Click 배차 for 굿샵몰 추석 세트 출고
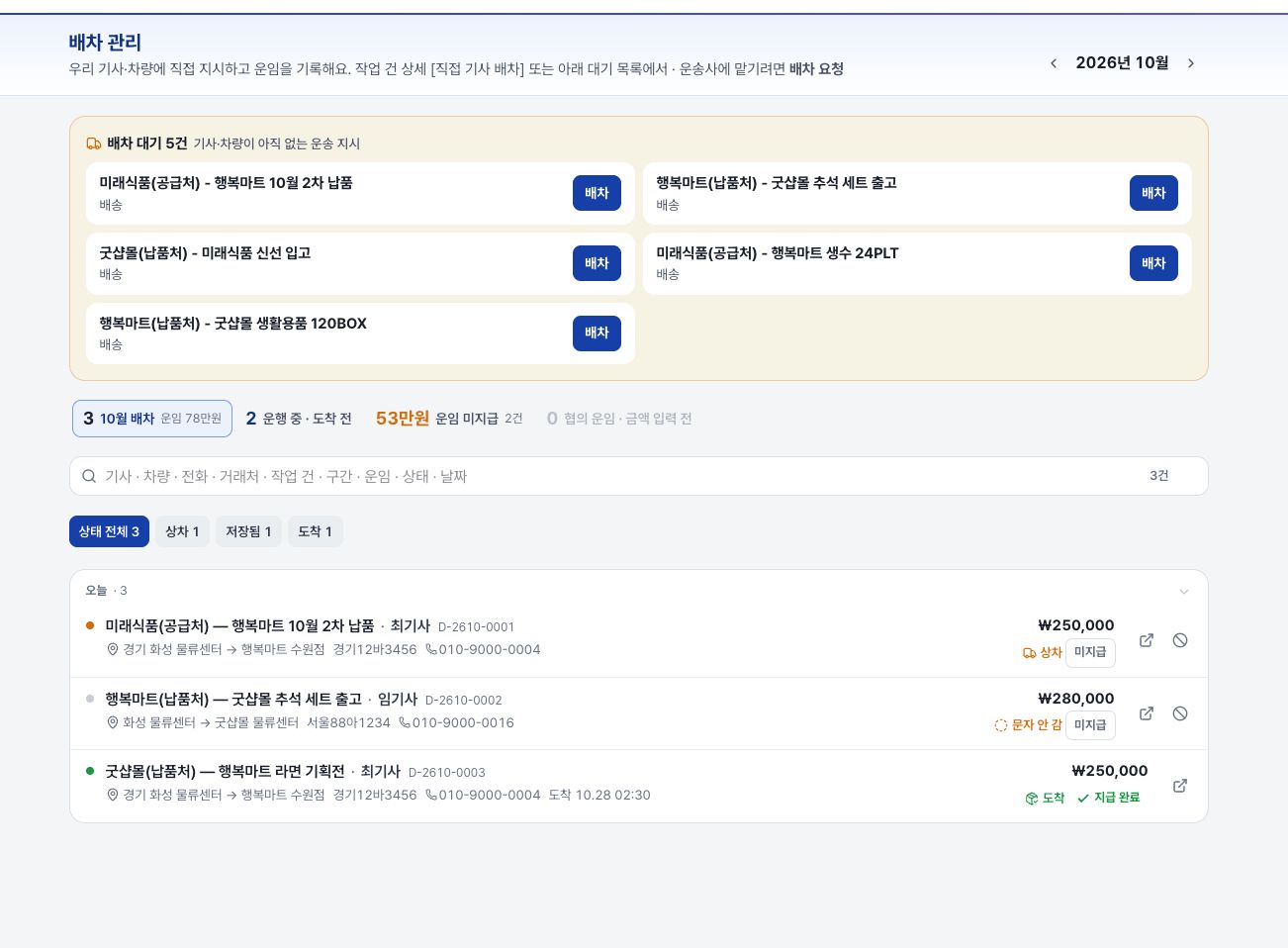 click(1153, 193)
